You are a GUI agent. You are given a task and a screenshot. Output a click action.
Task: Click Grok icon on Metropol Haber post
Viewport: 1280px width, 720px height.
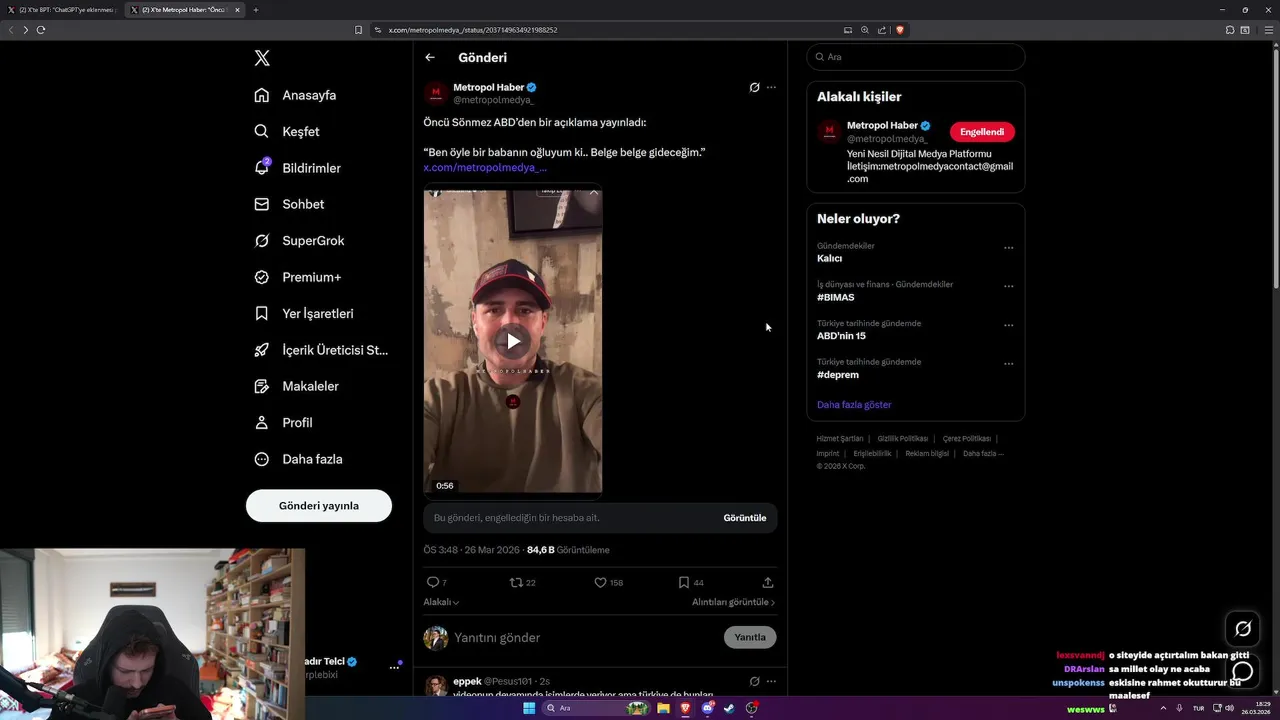tap(755, 87)
